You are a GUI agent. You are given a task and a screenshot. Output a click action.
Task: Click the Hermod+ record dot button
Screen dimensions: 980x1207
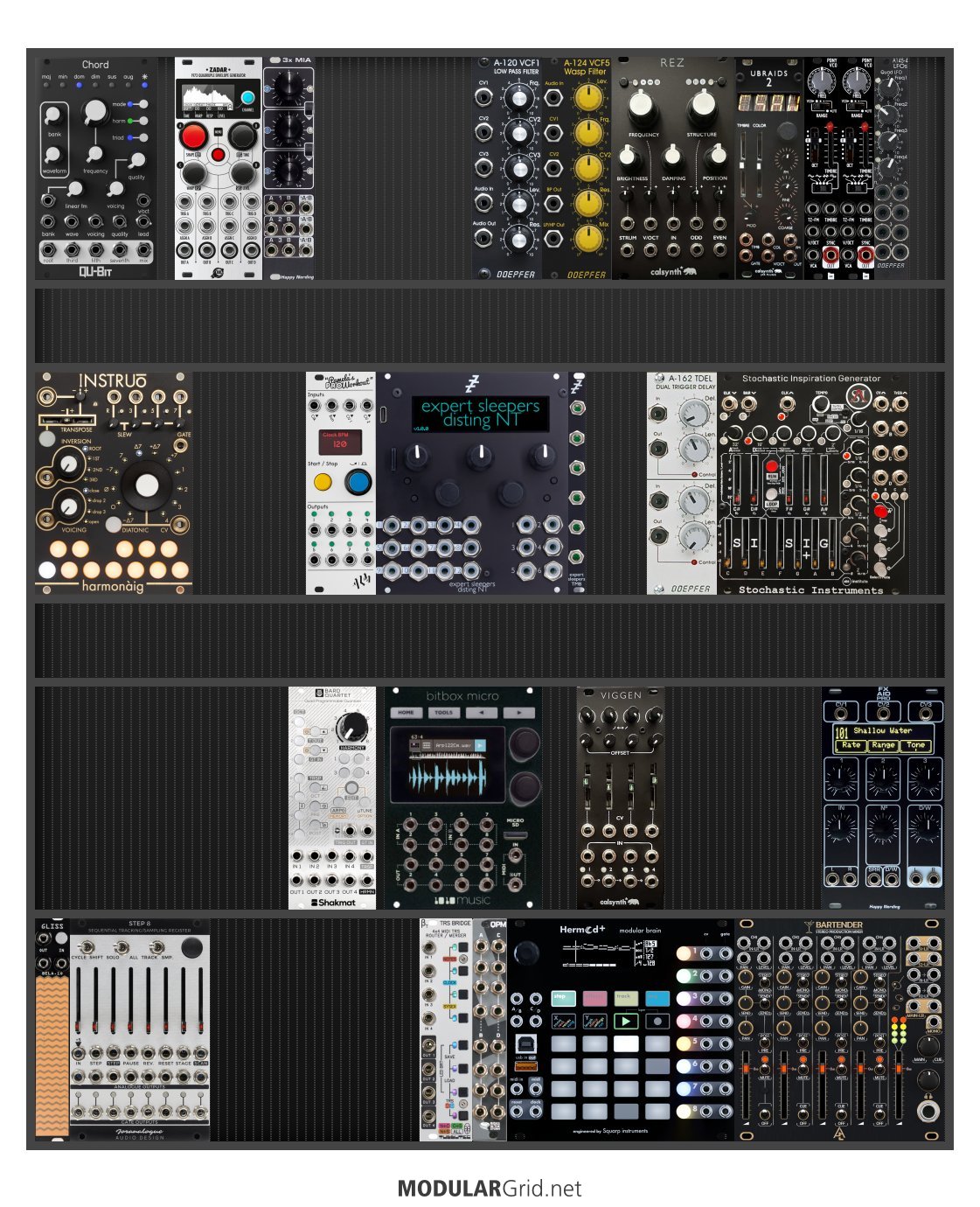point(657,1021)
